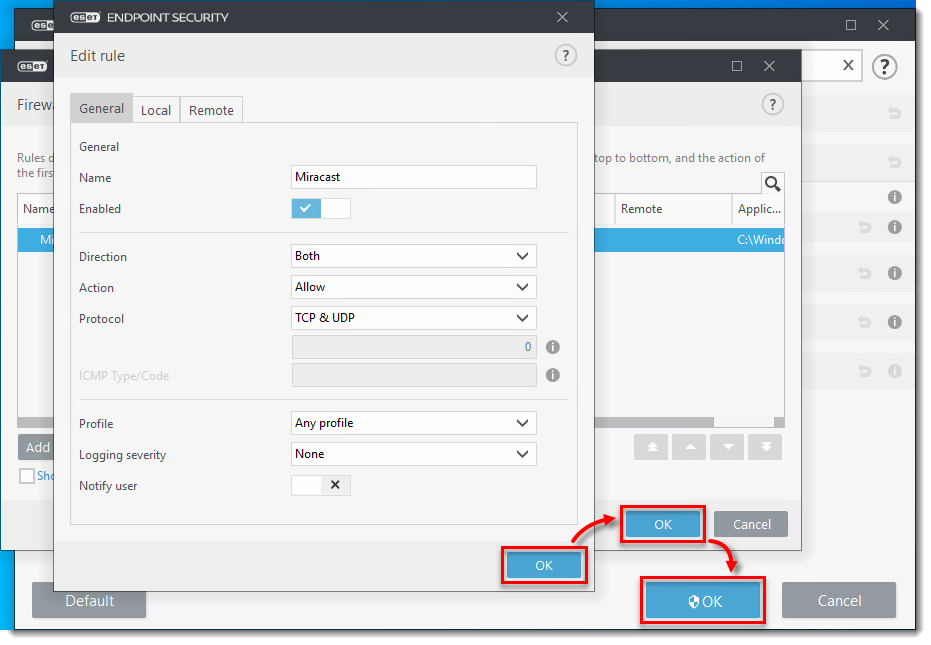Click the revert arrow icon on the right panel

tap(895, 114)
